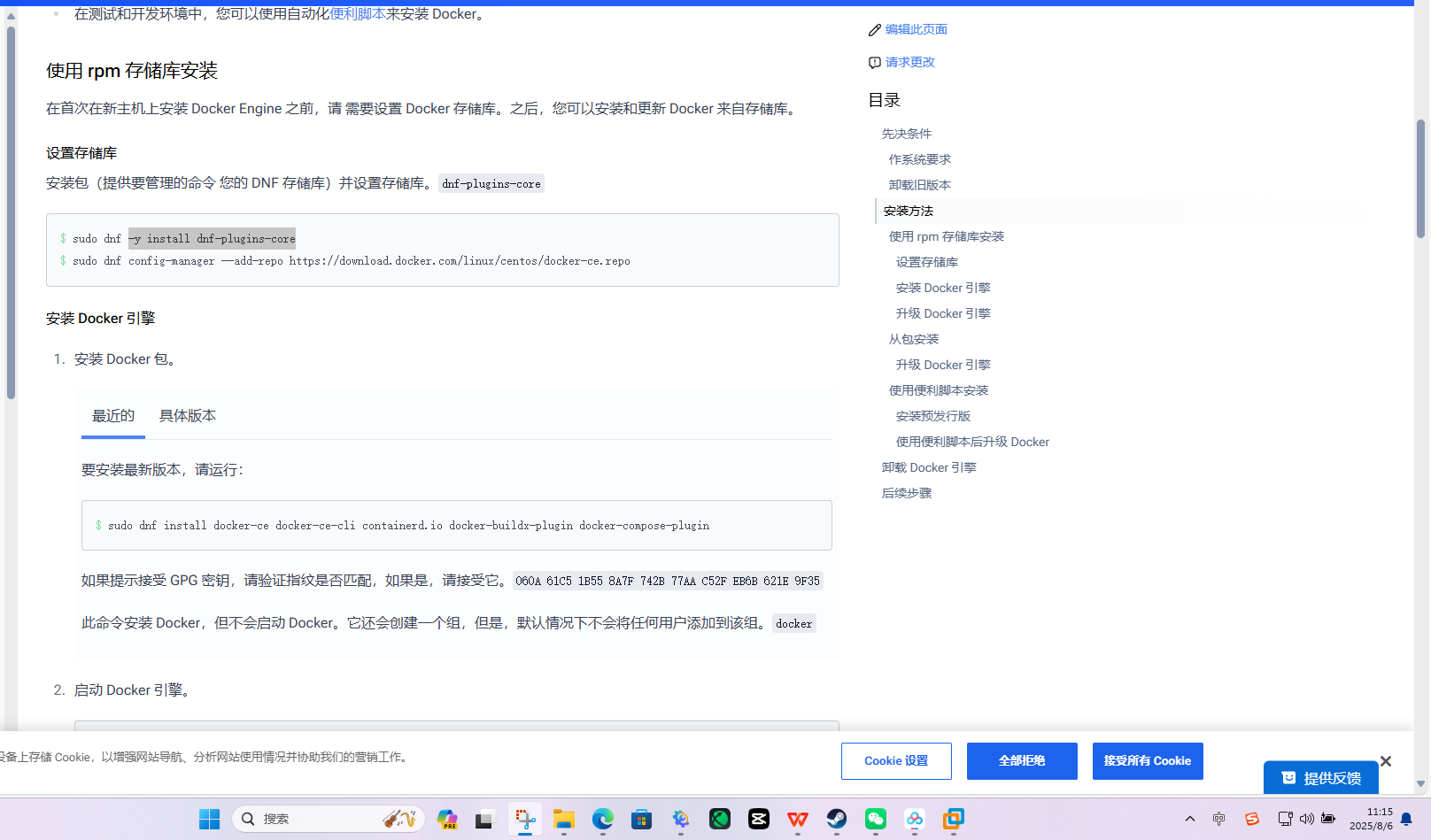Open the clock showing 11:15 2025/8/6
1431x840 pixels.
click(x=1371, y=820)
